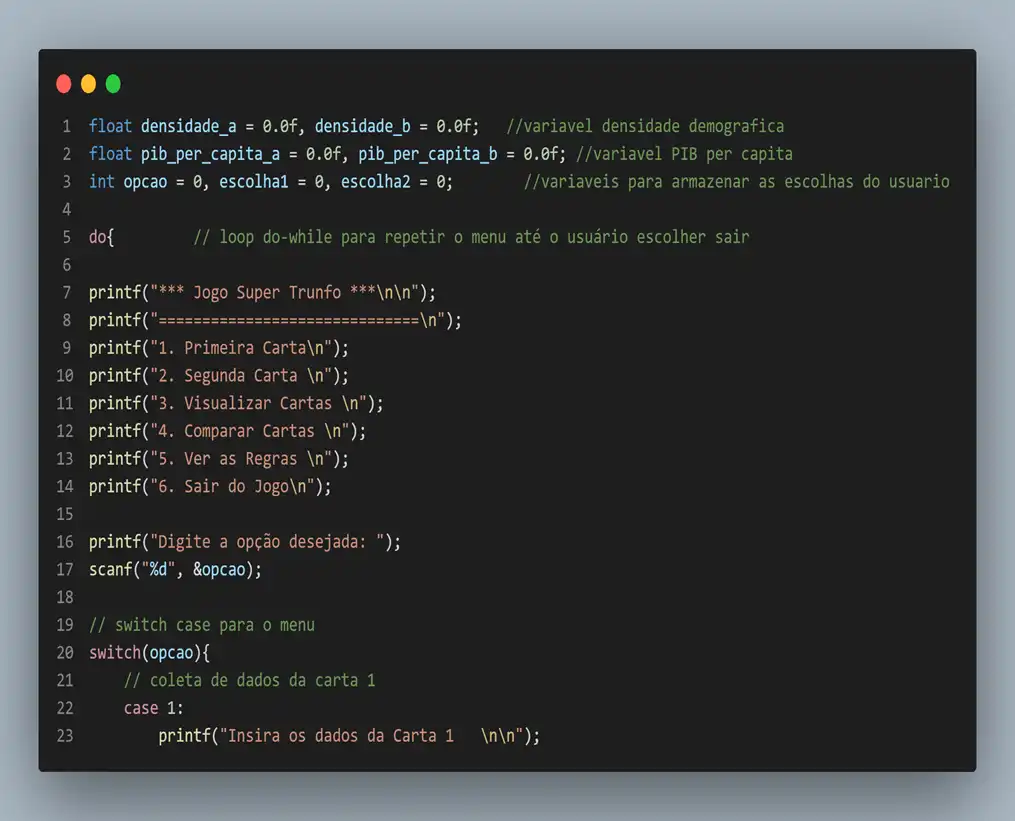
Task: Click the green maximize dot
Action: pyautogui.click(x=113, y=84)
